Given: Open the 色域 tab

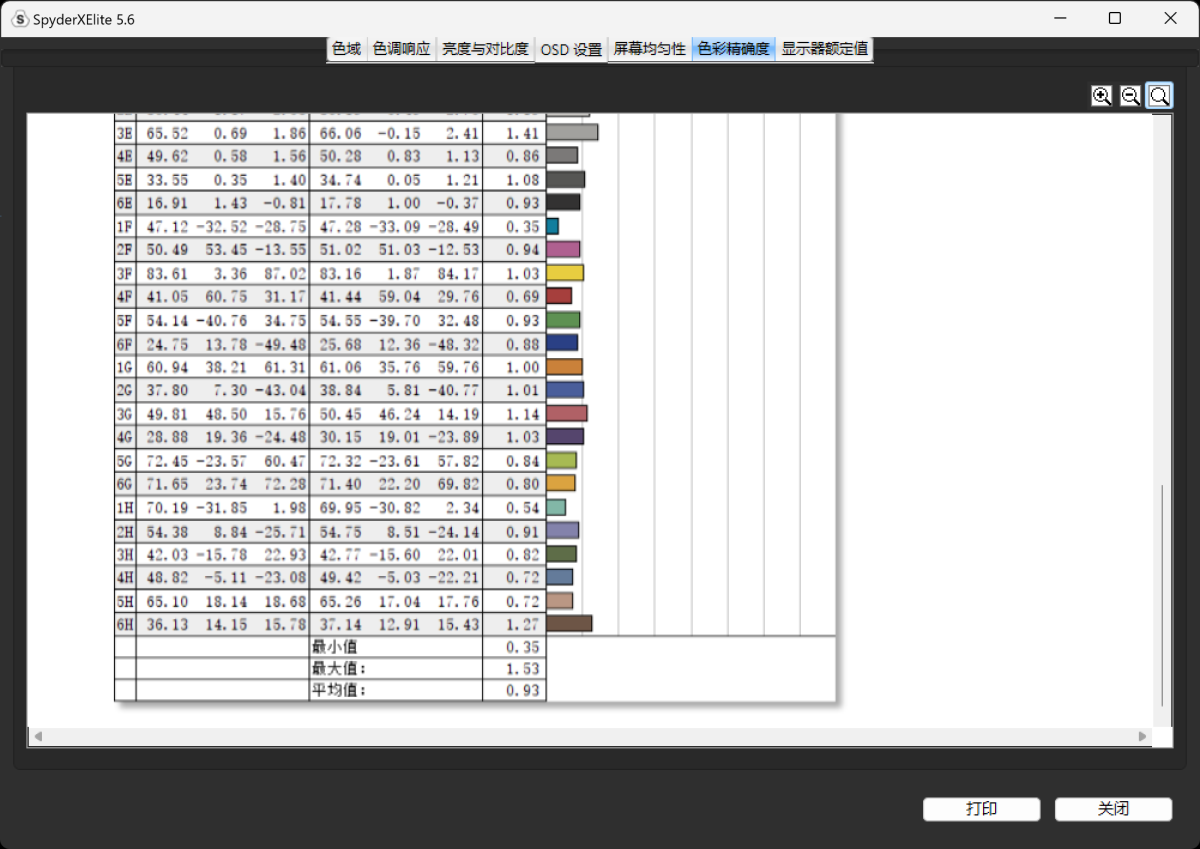Looking at the screenshot, I should click(346, 49).
